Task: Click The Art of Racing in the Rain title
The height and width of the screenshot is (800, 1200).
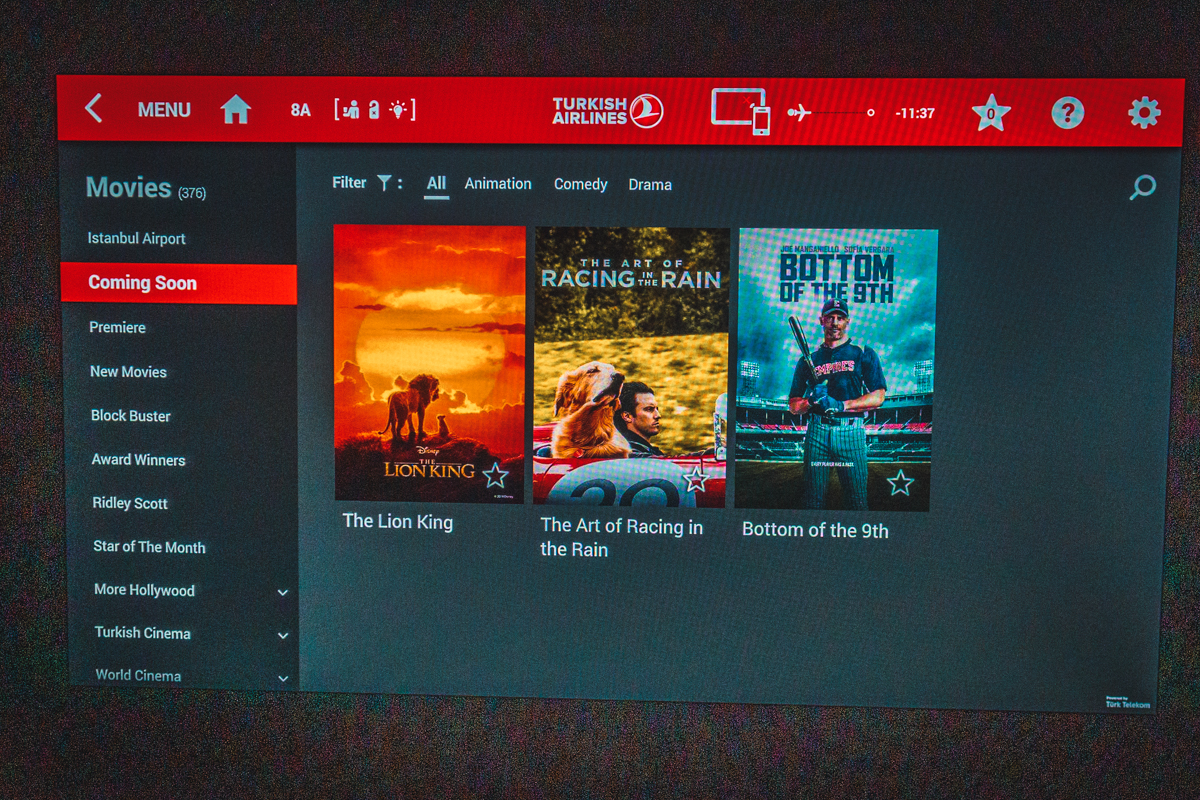Action: pos(621,537)
